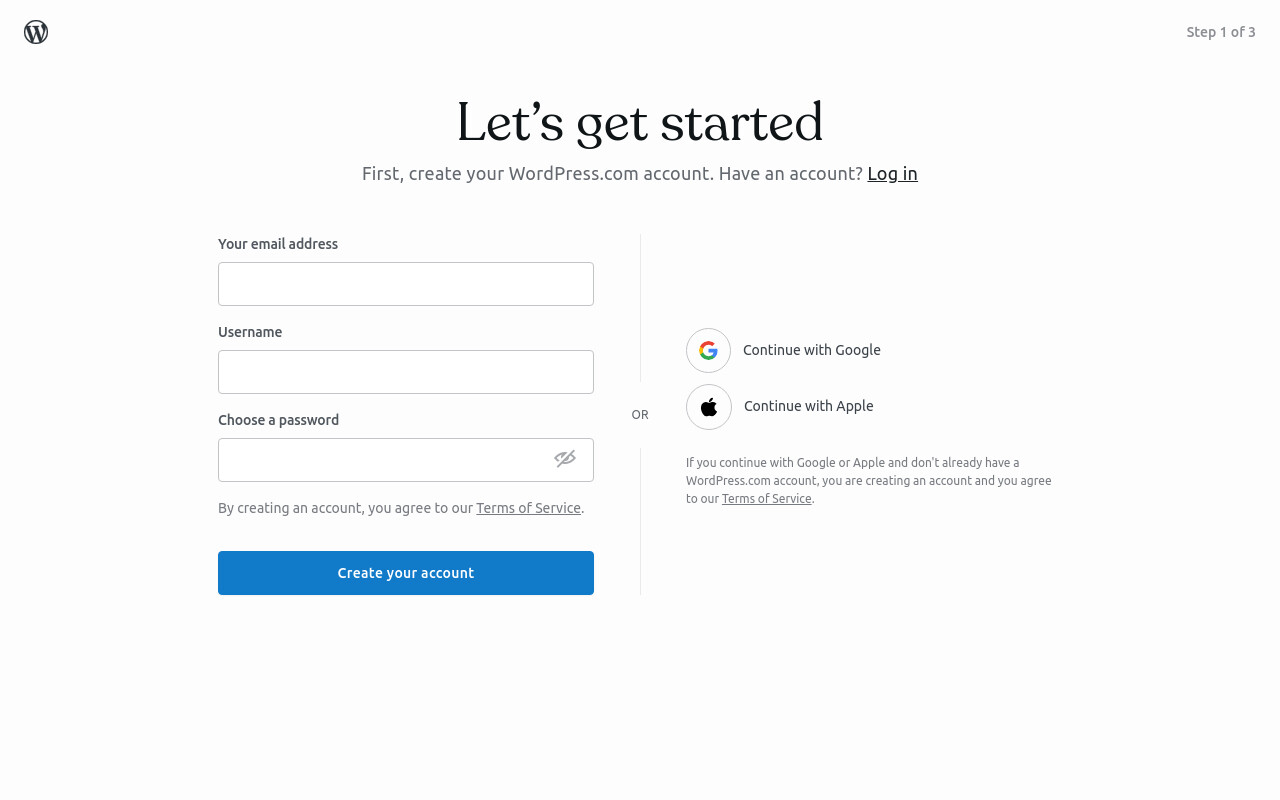Toggle password visibility with the eye icon

tap(565, 459)
